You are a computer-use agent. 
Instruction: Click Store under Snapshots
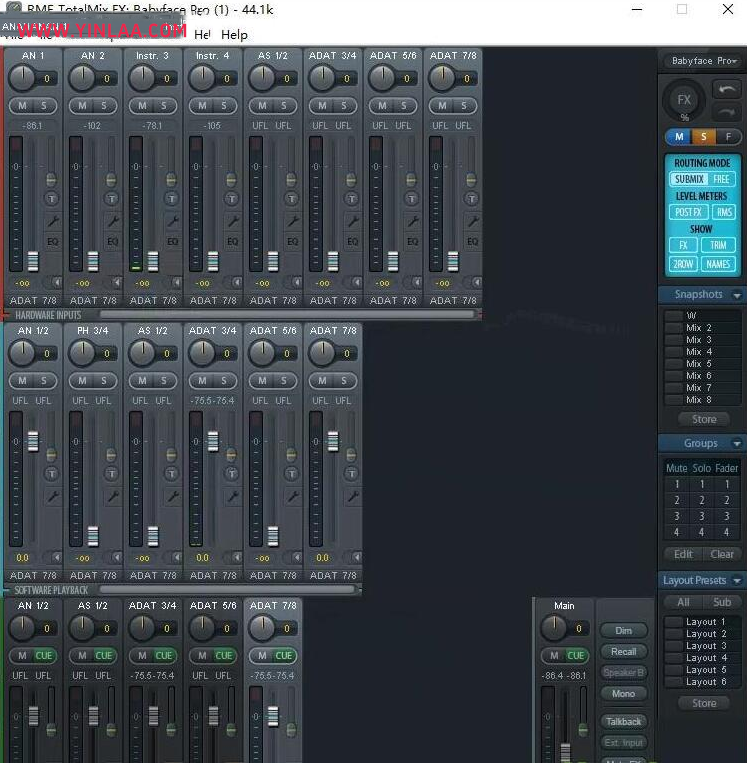(704, 419)
